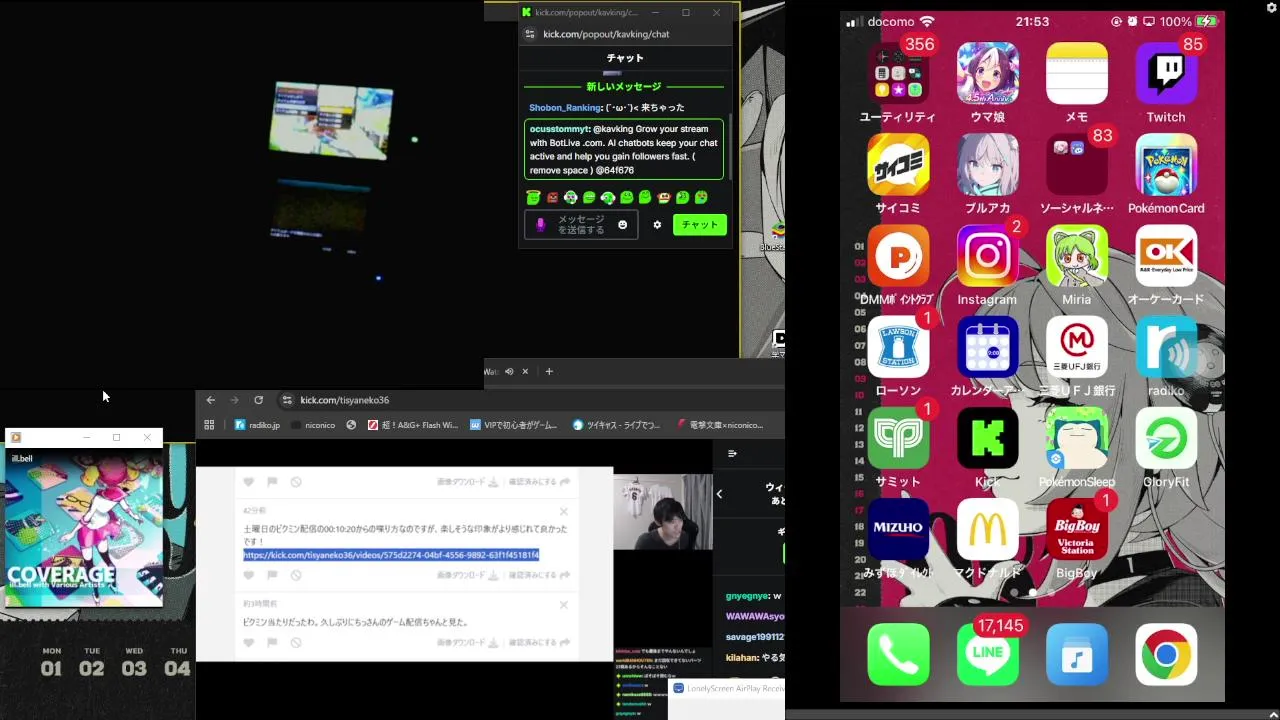This screenshot has width=1280, height=720.
Task: Open the ユーティリティ folder with 356 badge
Action: point(898,74)
